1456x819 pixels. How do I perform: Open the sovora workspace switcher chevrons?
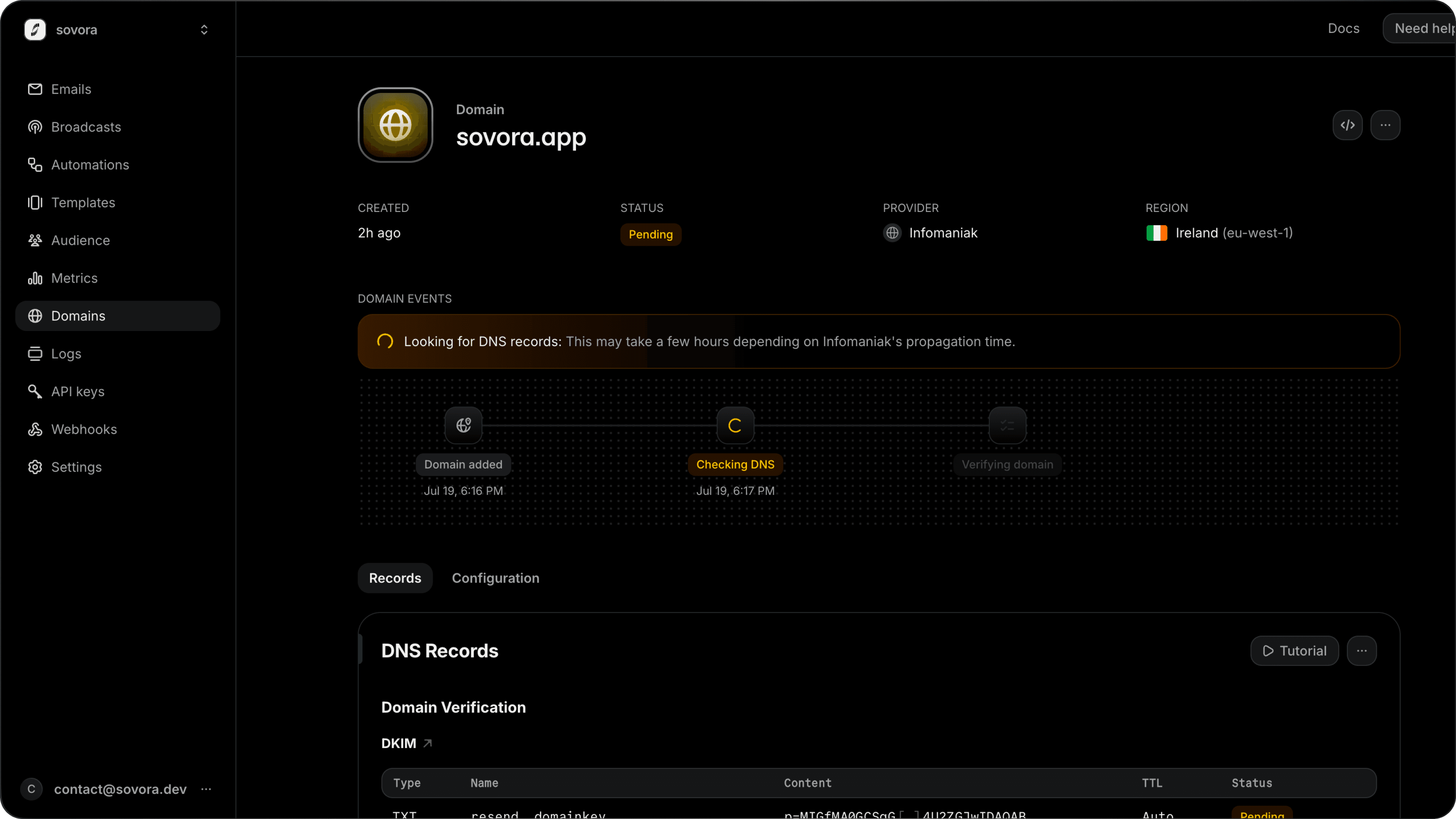[x=204, y=30]
